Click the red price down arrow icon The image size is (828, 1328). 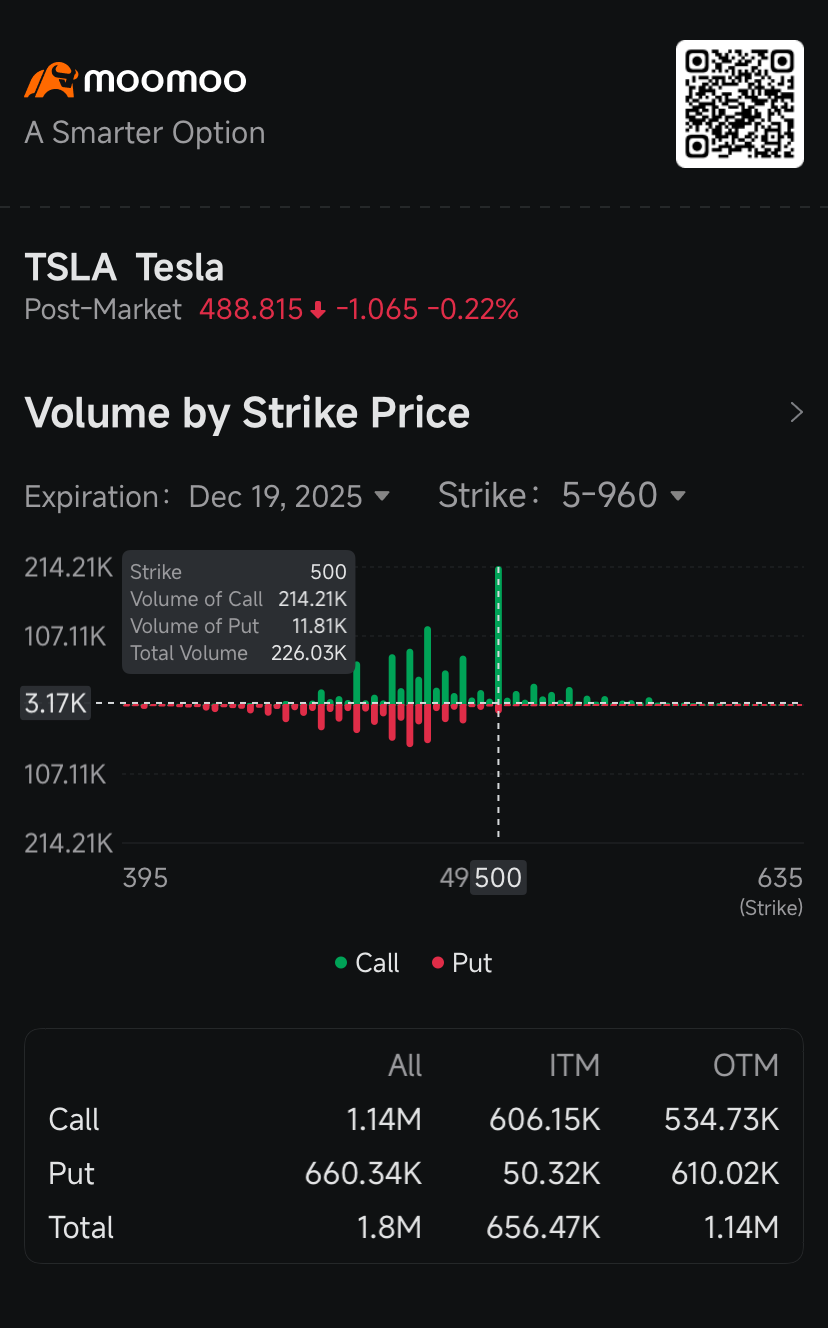click(318, 310)
